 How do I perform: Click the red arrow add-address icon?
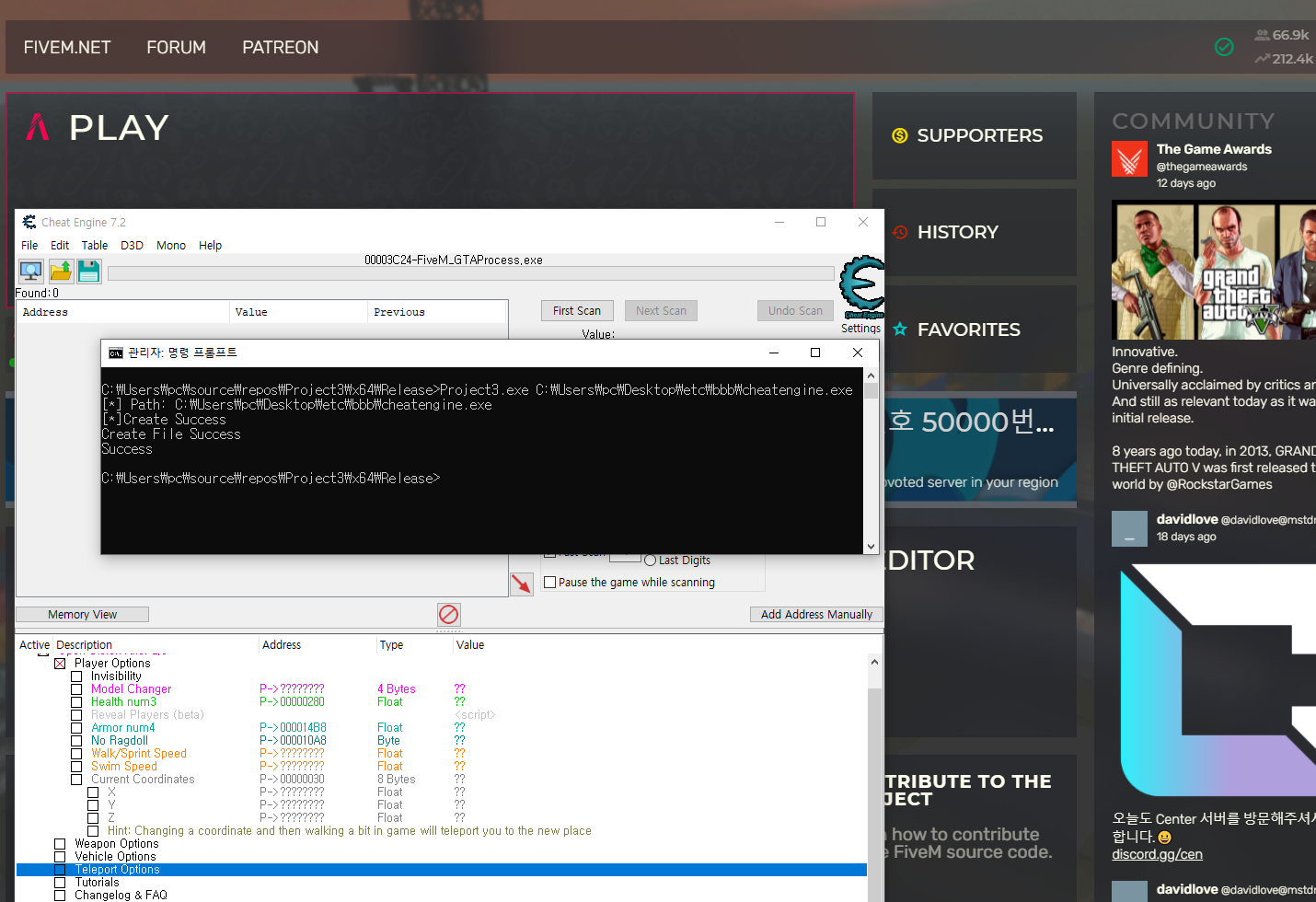522,584
